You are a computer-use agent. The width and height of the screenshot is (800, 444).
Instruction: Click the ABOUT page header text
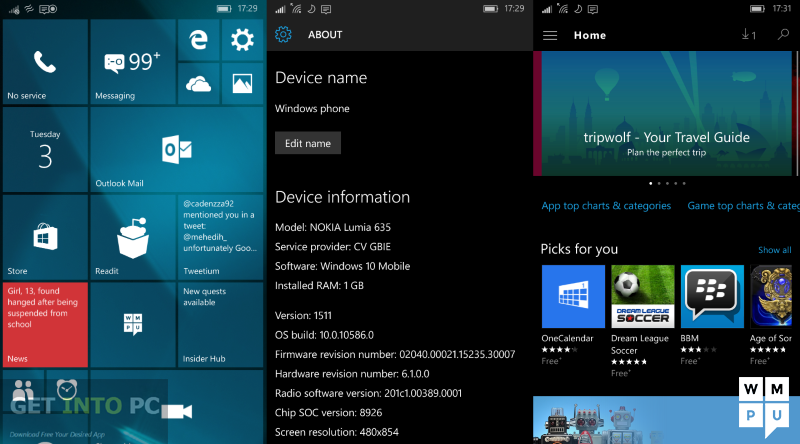click(325, 35)
